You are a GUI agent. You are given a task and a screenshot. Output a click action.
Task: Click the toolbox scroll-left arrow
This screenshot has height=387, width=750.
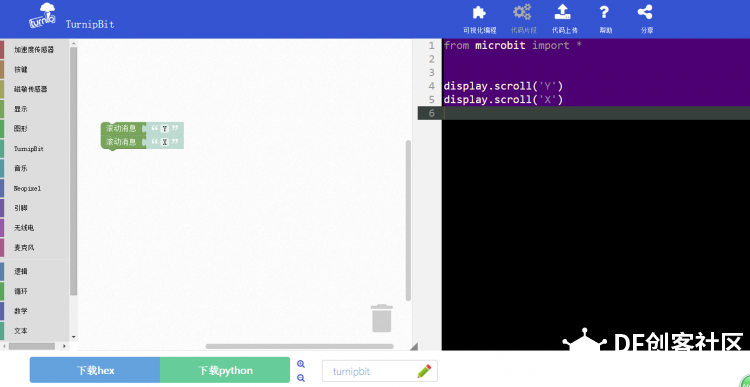(x=4, y=346)
